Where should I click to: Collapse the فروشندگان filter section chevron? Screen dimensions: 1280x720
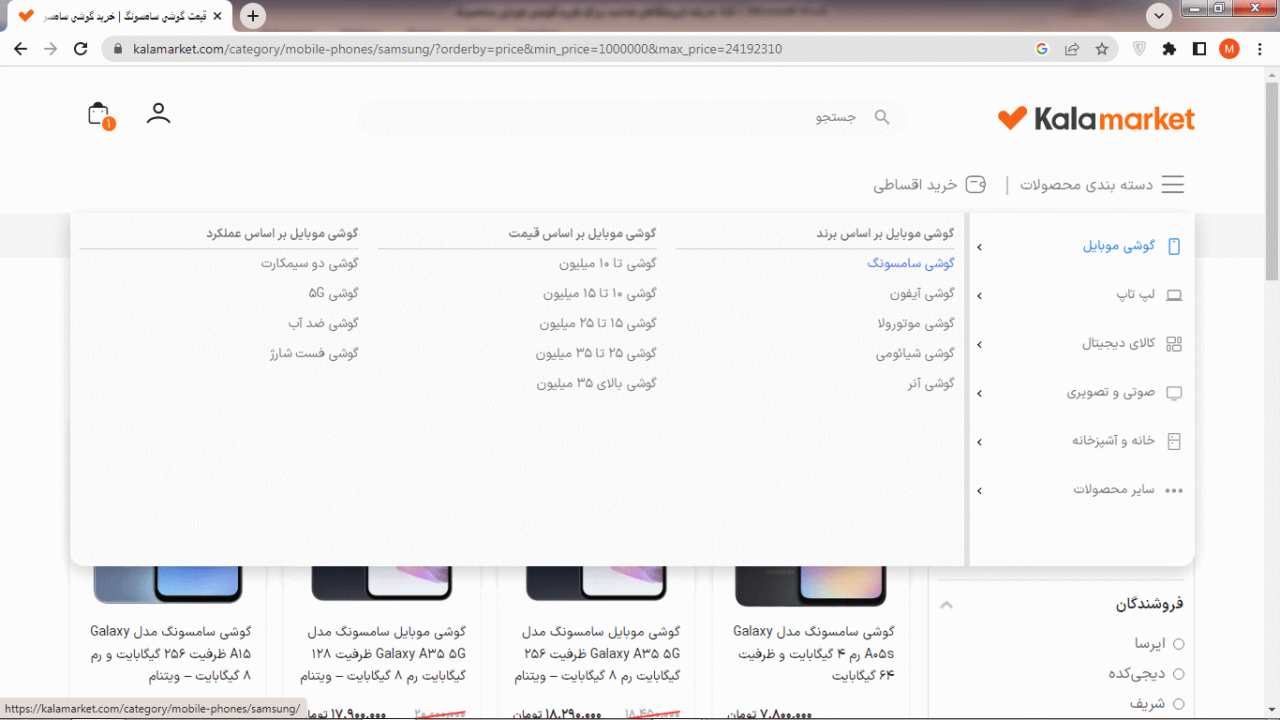click(x=946, y=604)
